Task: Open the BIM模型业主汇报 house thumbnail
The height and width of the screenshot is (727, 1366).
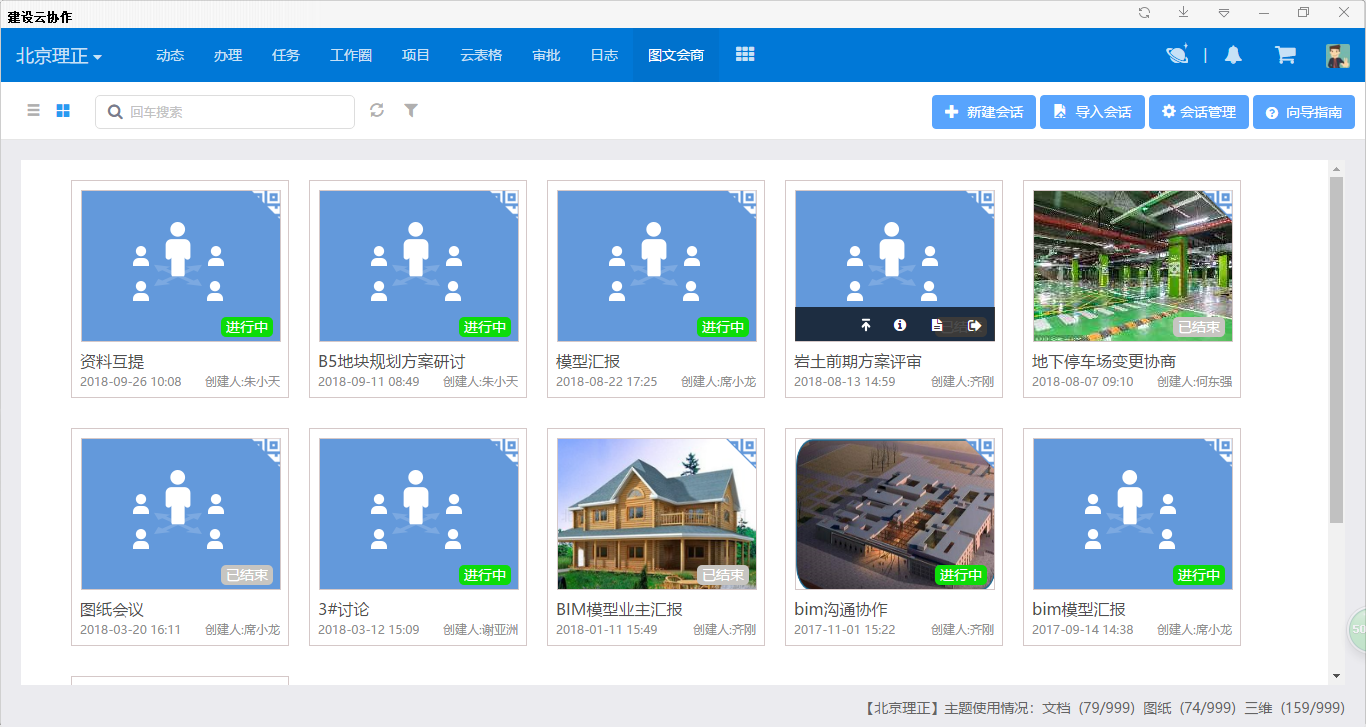Action: click(656, 514)
